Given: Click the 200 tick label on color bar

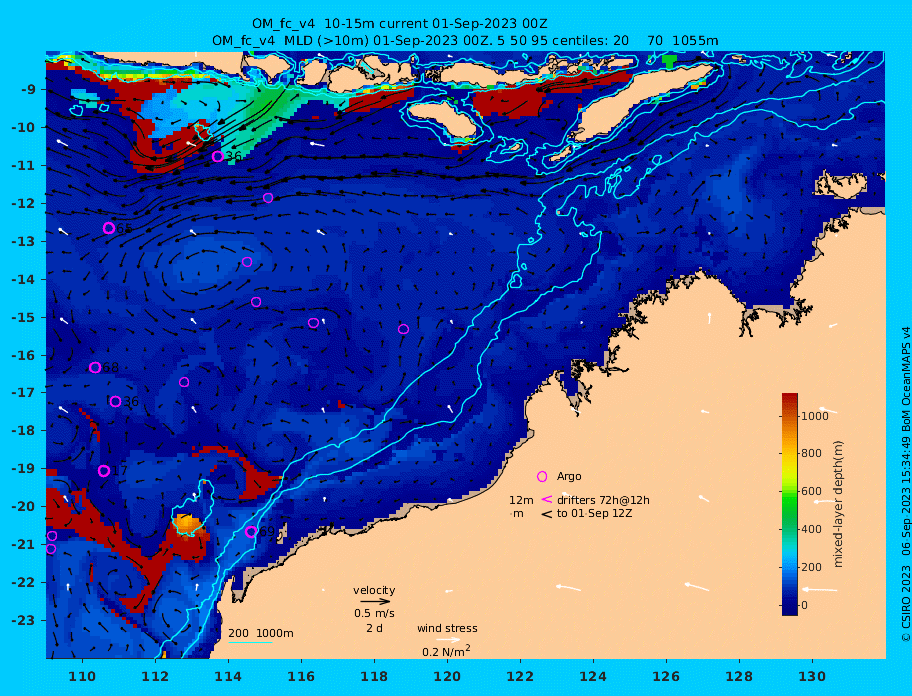Looking at the screenshot, I should click(x=811, y=567).
